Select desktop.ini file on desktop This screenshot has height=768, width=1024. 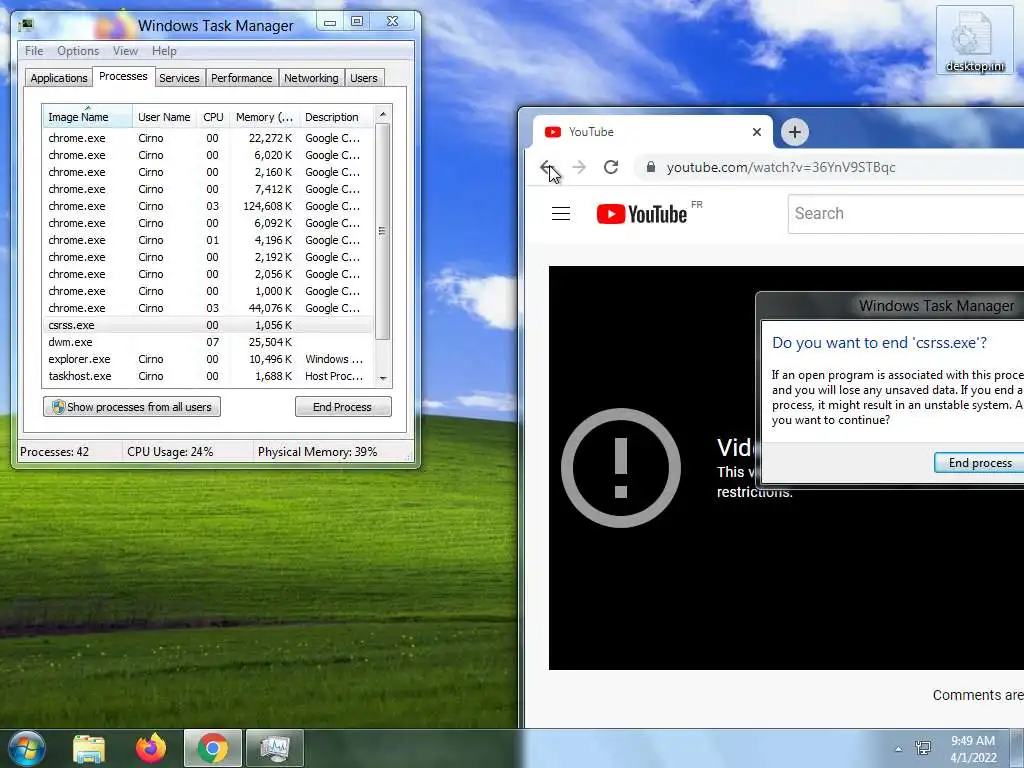[974, 40]
